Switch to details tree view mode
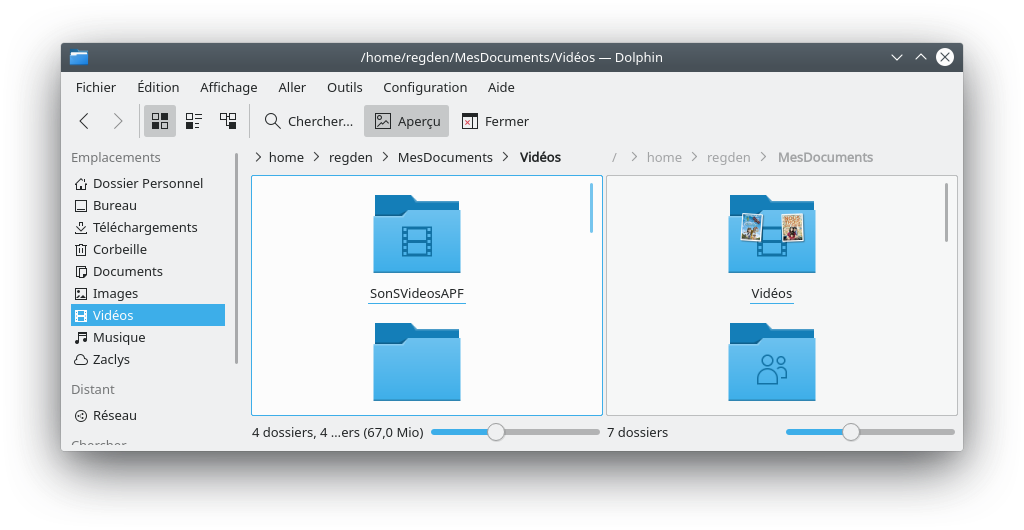Image resolution: width=1024 pixels, height=530 pixels. coord(228,121)
